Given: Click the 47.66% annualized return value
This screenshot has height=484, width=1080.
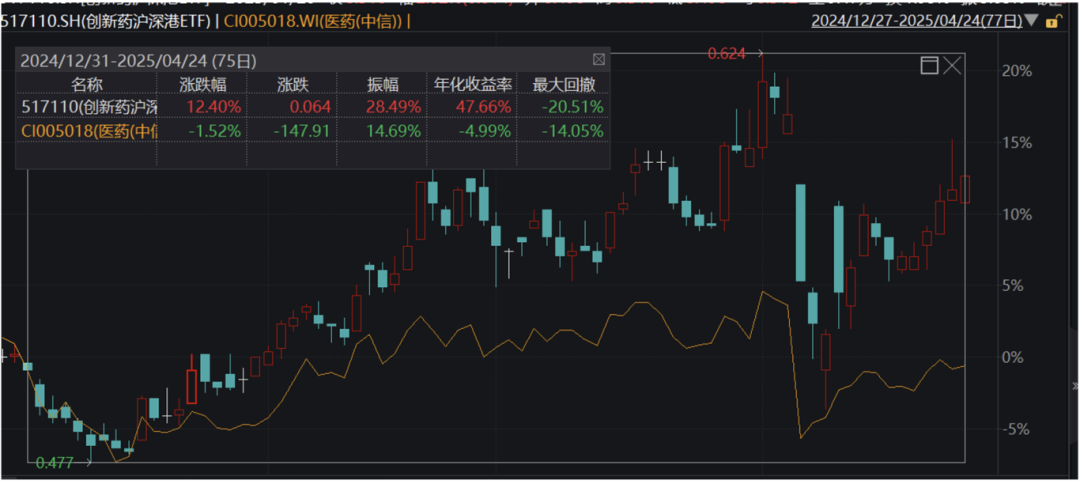Looking at the screenshot, I should coord(485,107).
